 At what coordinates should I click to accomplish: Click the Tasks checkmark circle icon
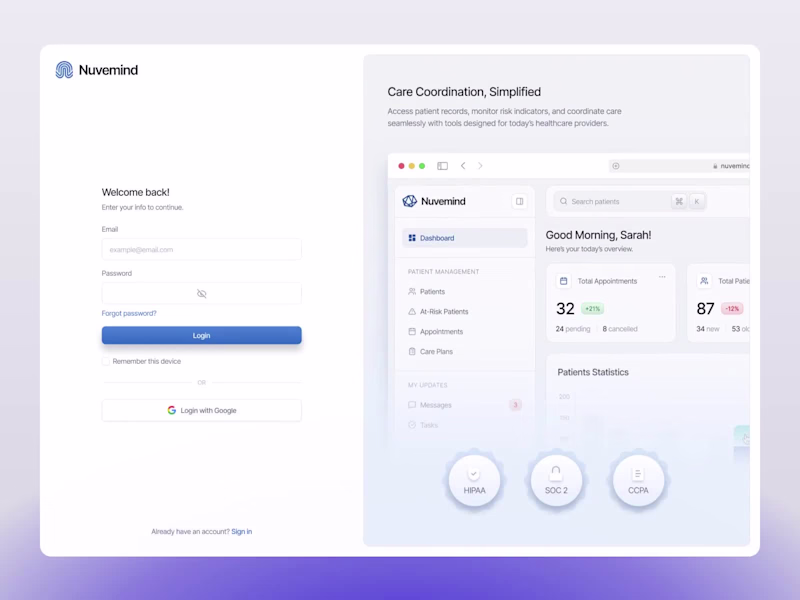(412, 424)
